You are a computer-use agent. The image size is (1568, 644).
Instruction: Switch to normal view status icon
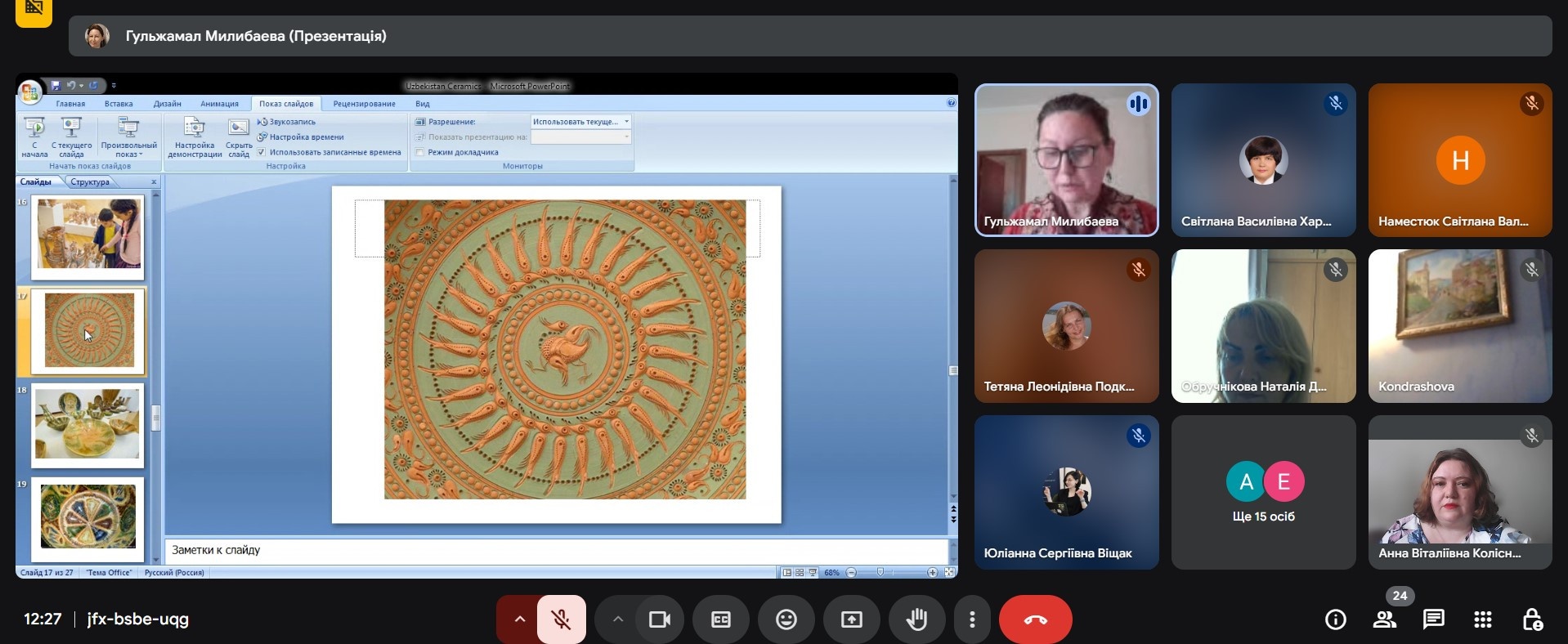(786, 573)
